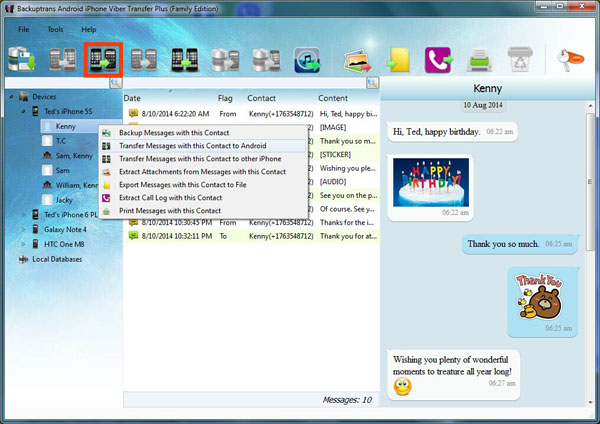Select Local Databases in the tree
Image resolution: width=600 pixels, height=424 pixels.
point(57,259)
